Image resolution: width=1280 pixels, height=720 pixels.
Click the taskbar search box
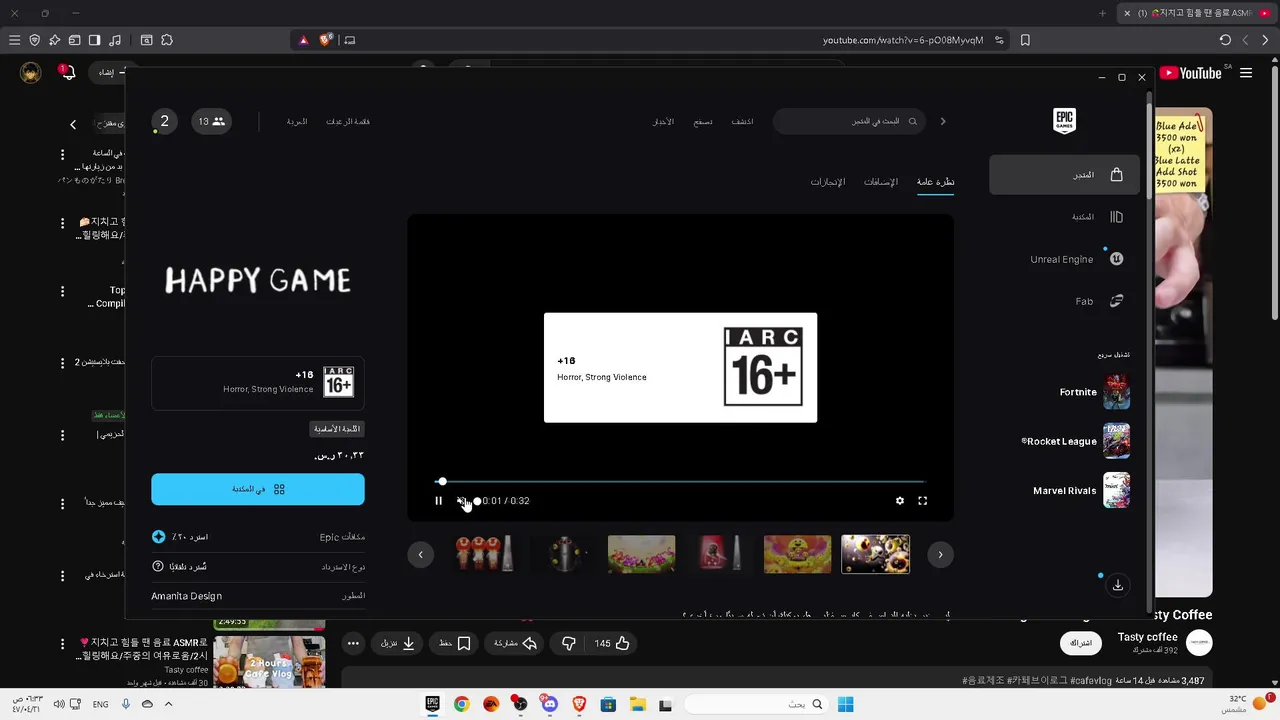pyautogui.click(x=757, y=704)
